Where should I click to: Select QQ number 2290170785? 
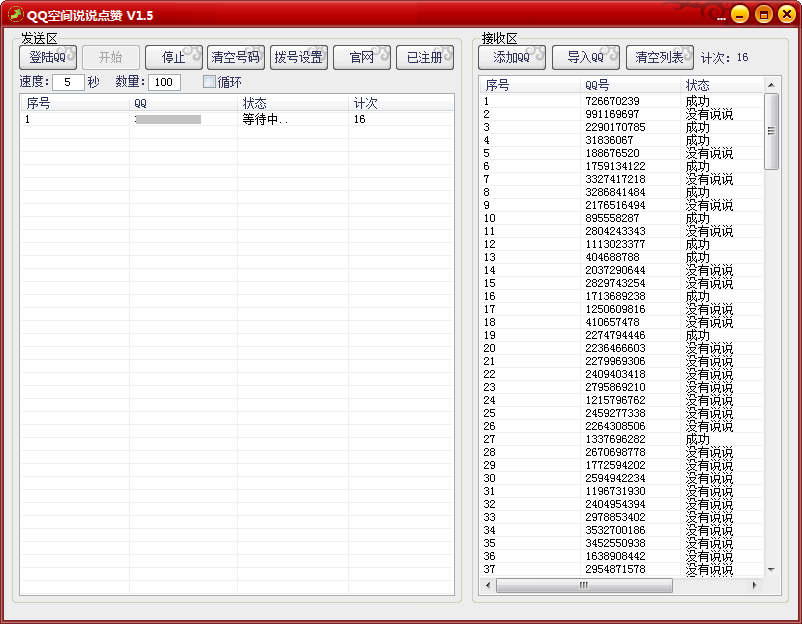[615, 127]
